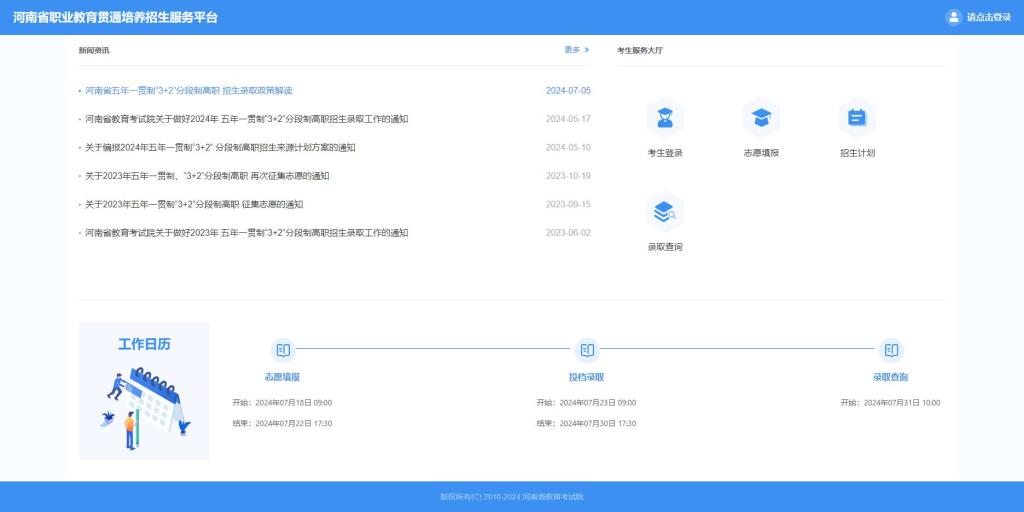Select the 志愿填报 label in the timeline
The width and height of the screenshot is (1024, 512).
[x=282, y=377]
